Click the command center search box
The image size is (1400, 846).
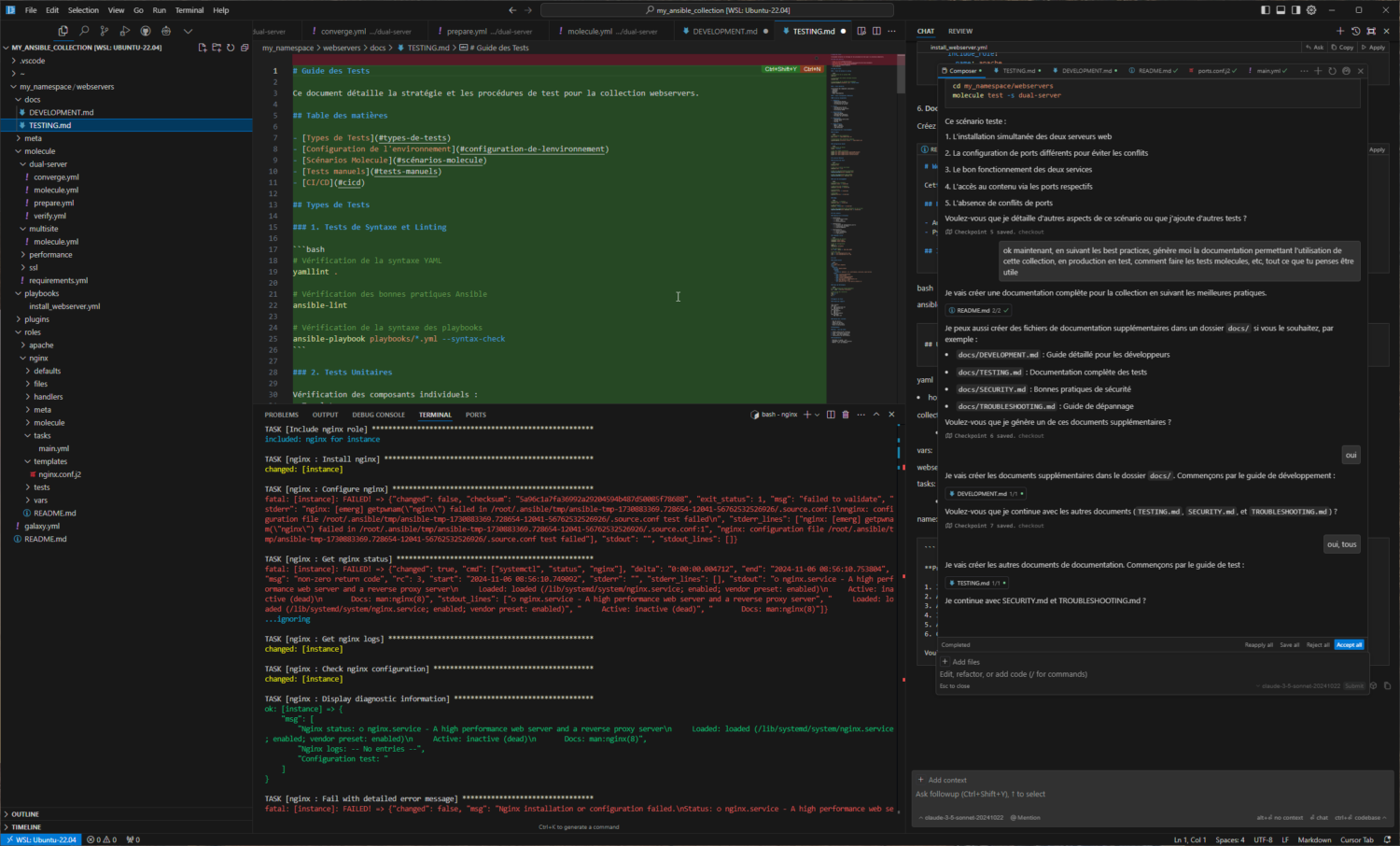[717, 10]
